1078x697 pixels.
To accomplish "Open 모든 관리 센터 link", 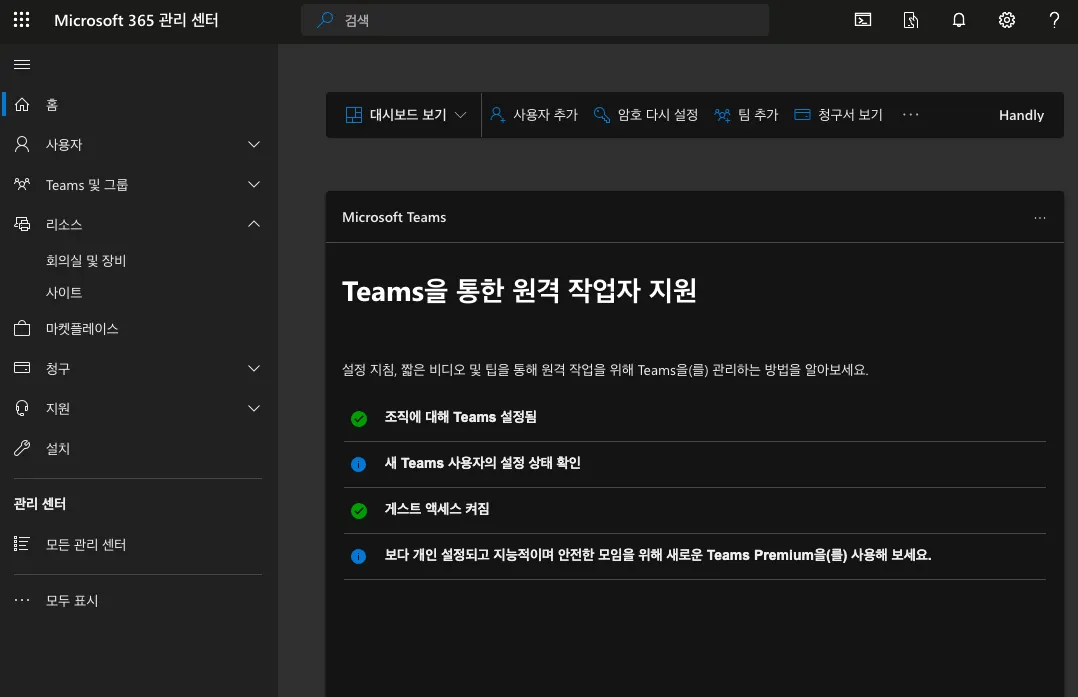I will pyautogui.click(x=86, y=544).
